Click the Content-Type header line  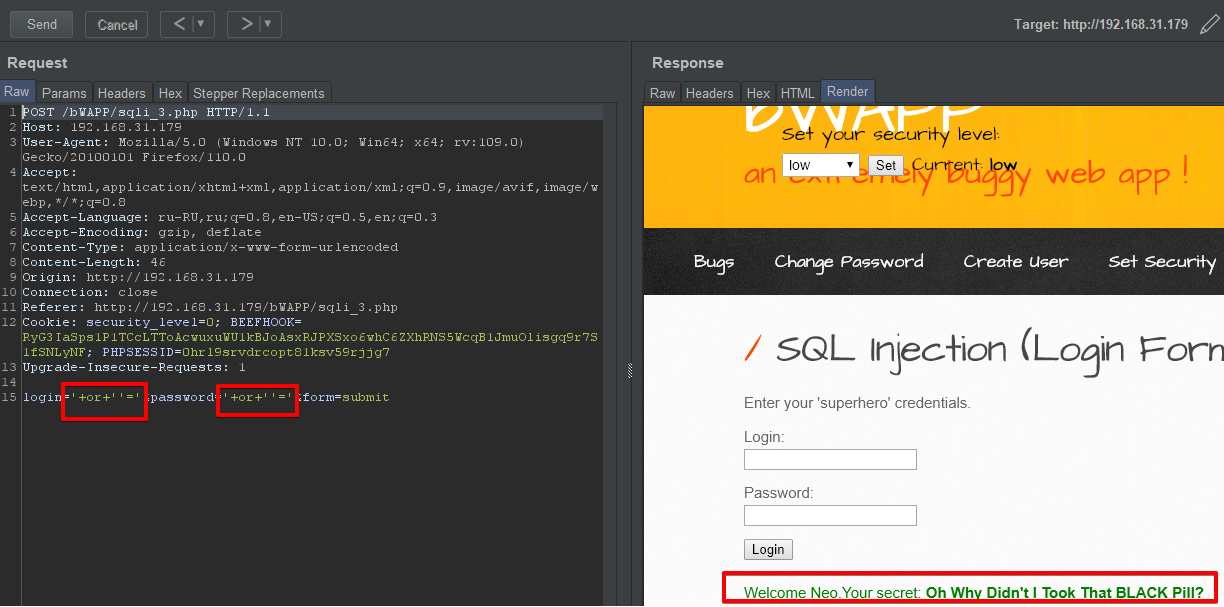[210, 247]
